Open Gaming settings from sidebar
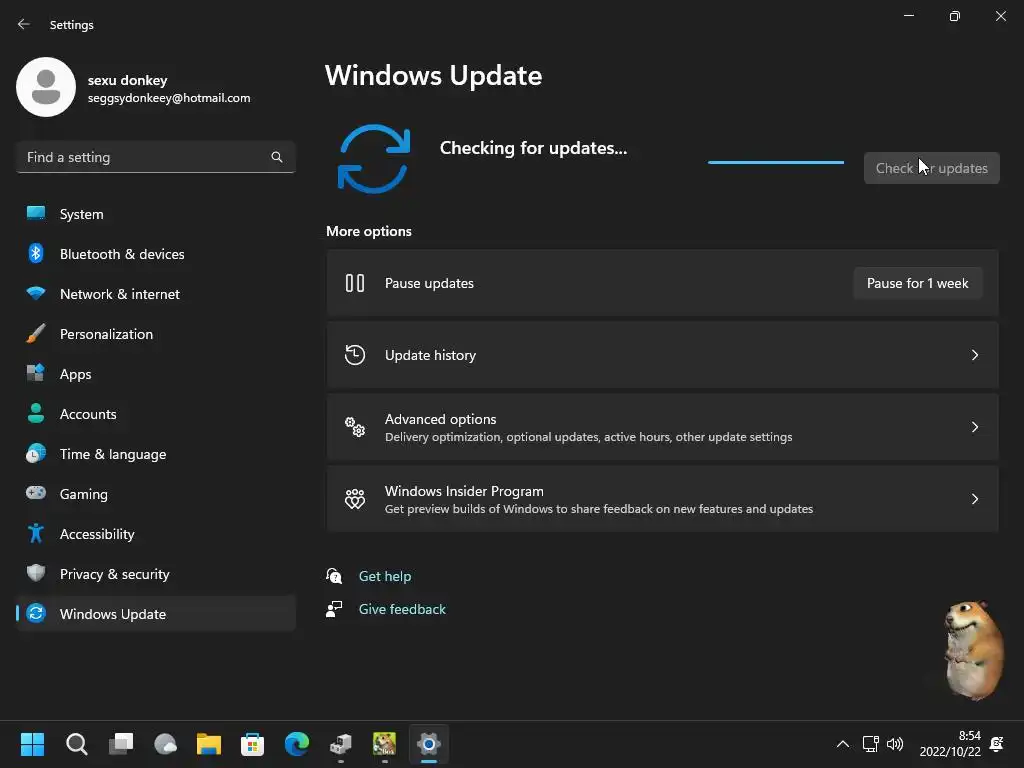The height and width of the screenshot is (768, 1024). [155, 494]
